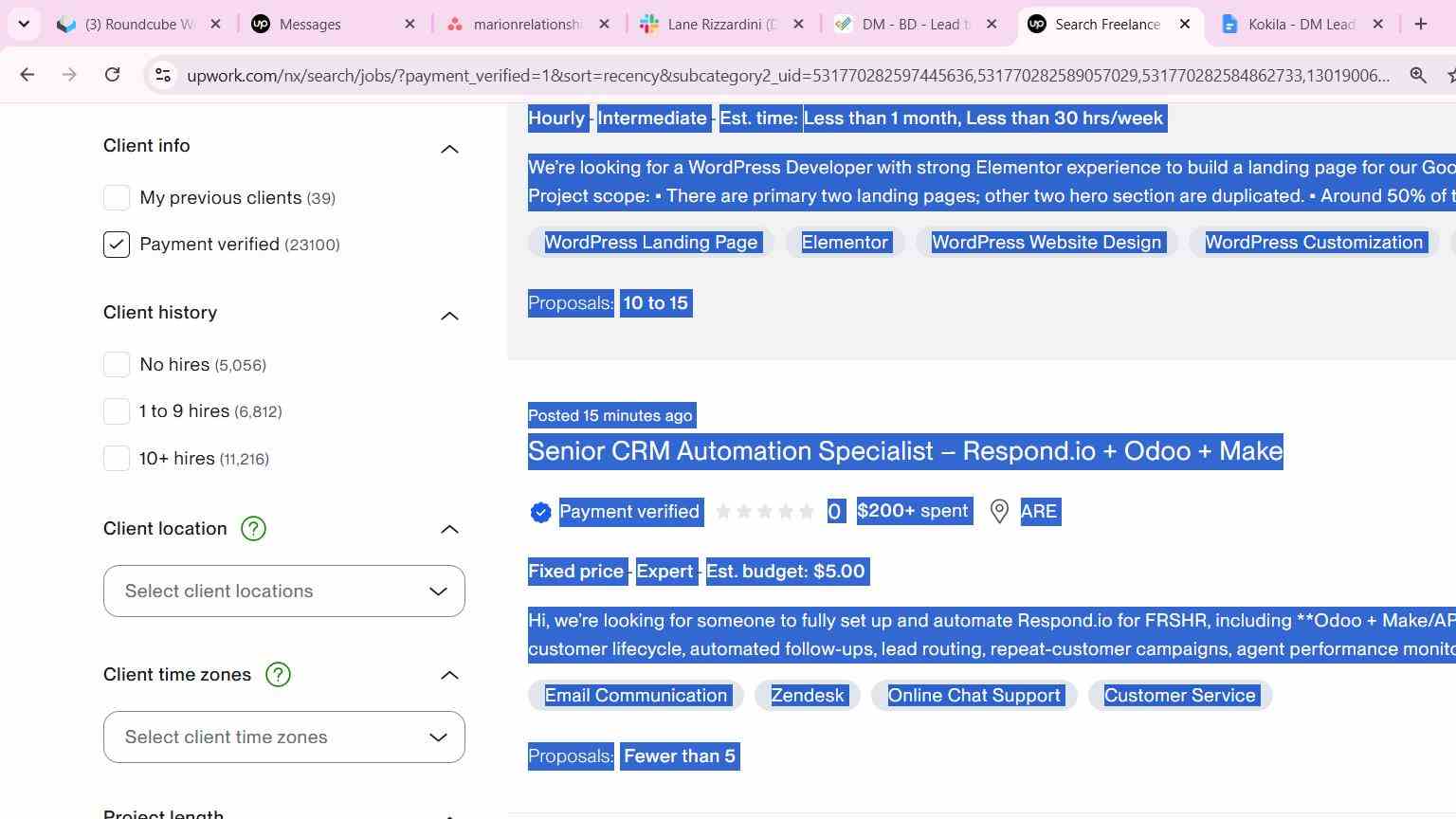
Task: Check the My previous clients checkbox
Action: point(117,197)
